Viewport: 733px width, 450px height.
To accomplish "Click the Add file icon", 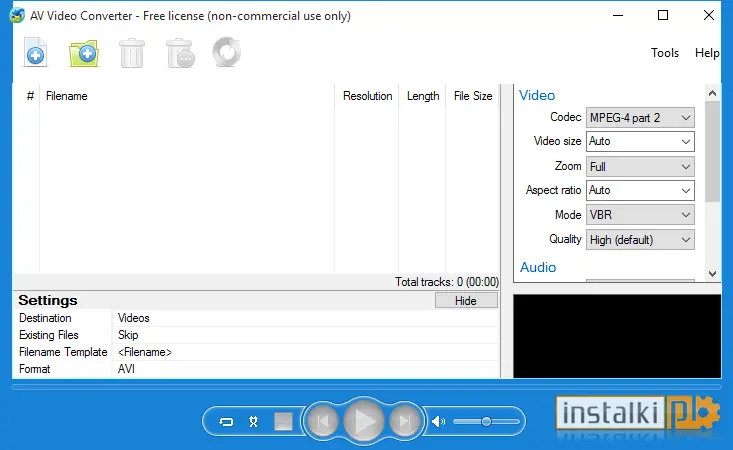I will pyautogui.click(x=35, y=52).
